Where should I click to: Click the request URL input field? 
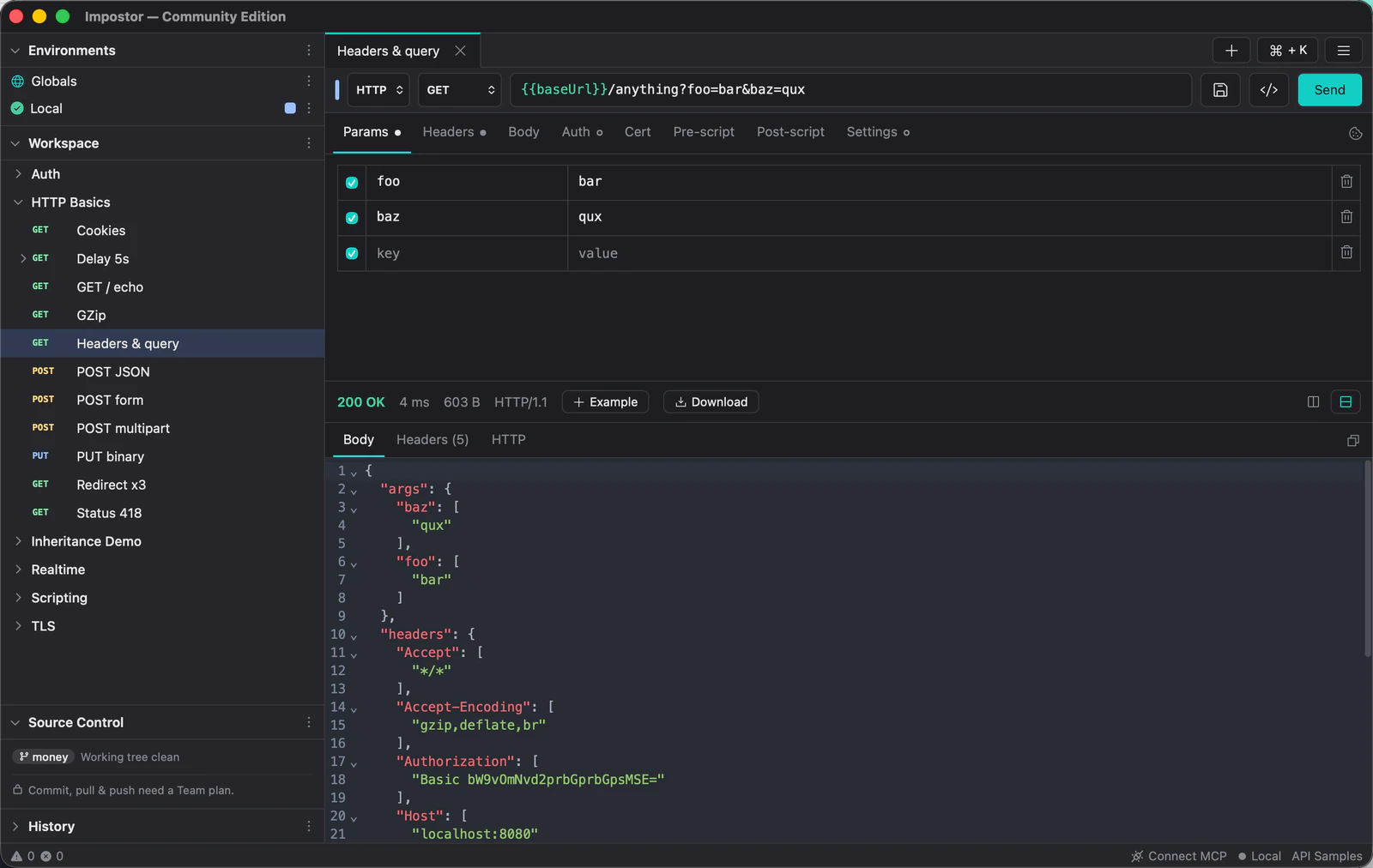click(850, 90)
